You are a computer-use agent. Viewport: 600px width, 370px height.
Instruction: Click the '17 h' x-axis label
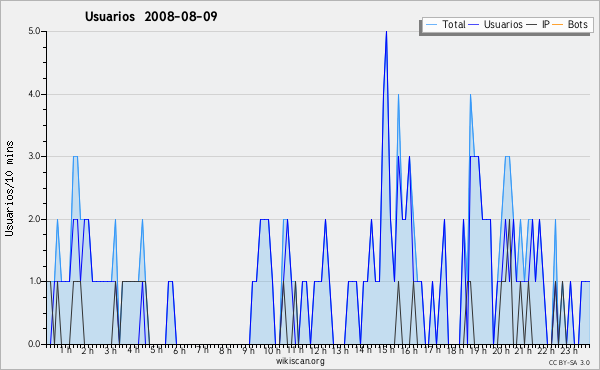coord(432,350)
